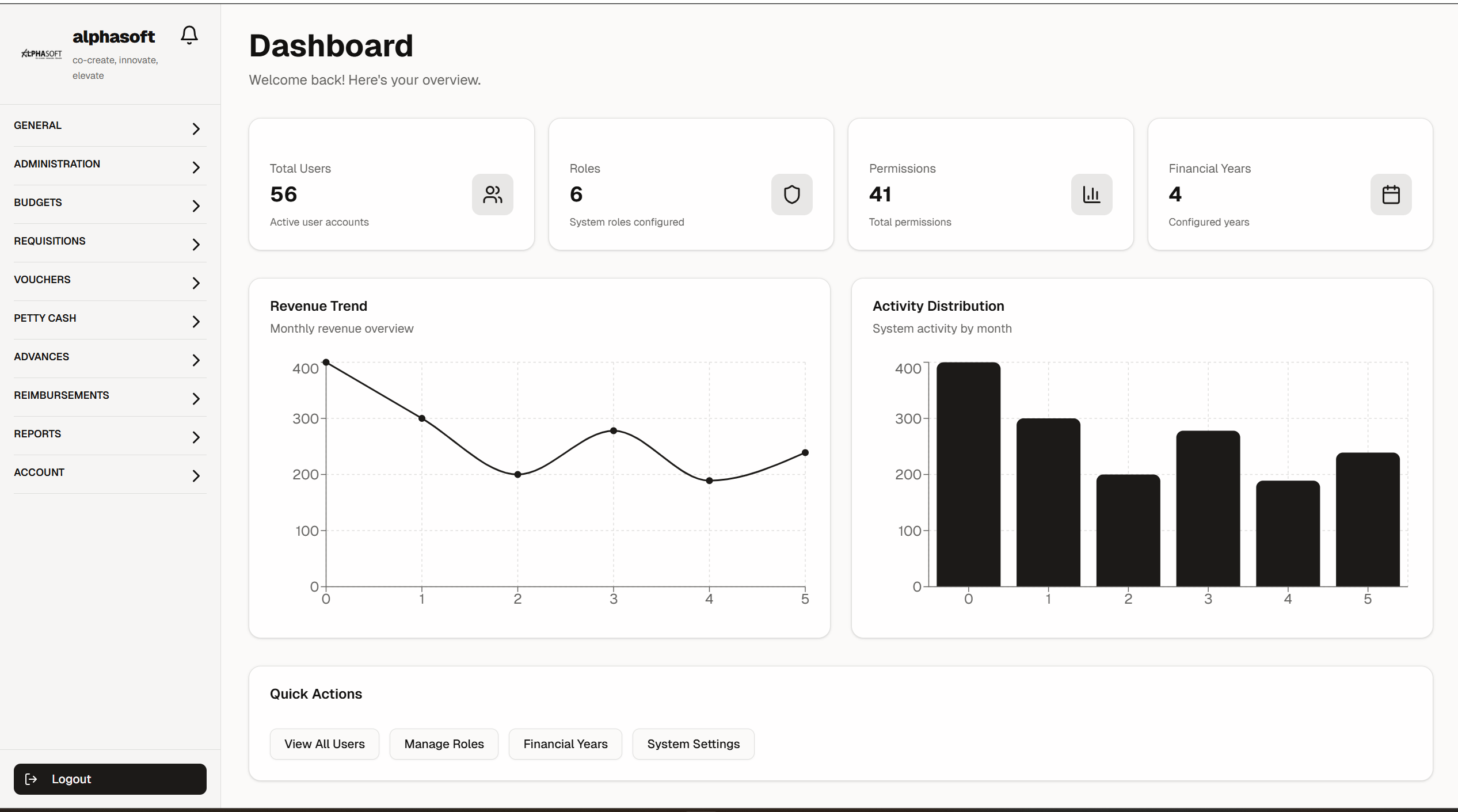The image size is (1458, 812).
Task: Open Financial Years quick action
Action: [565, 744]
